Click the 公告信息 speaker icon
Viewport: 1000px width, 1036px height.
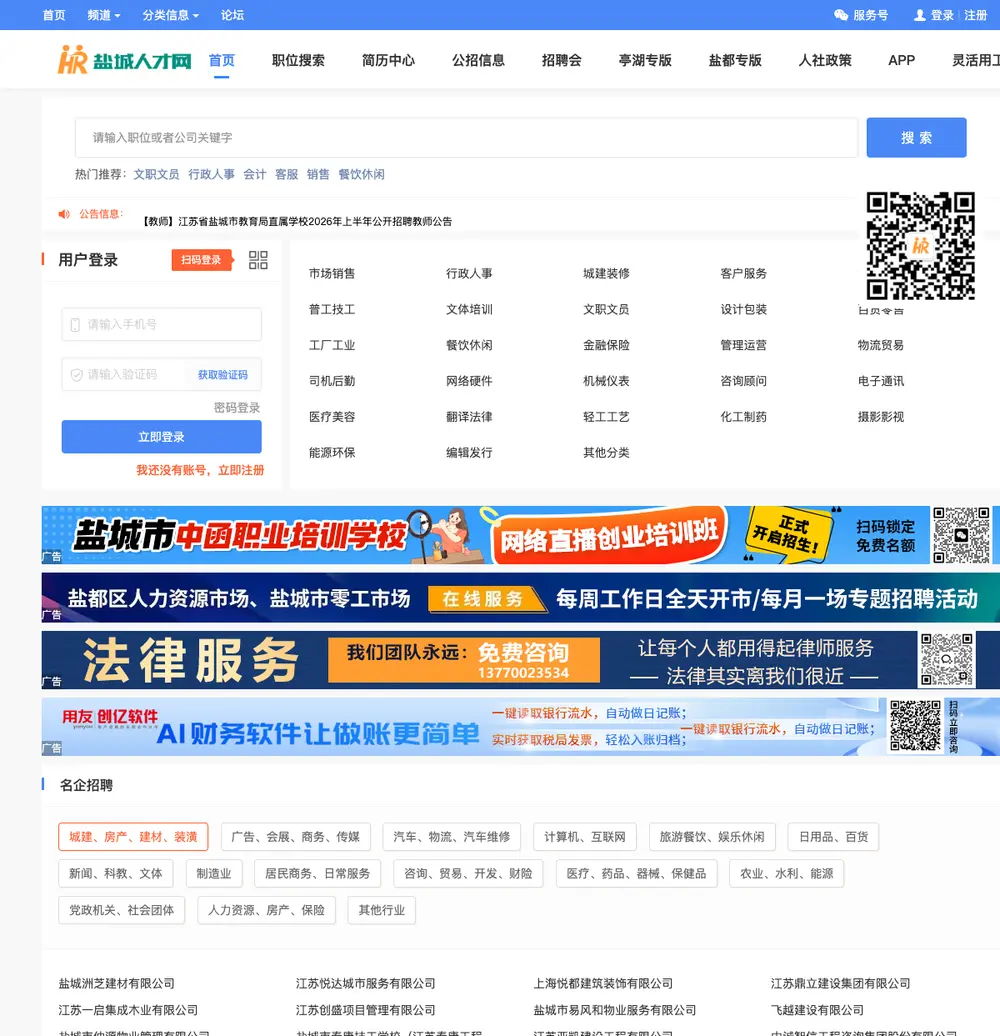tap(64, 214)
